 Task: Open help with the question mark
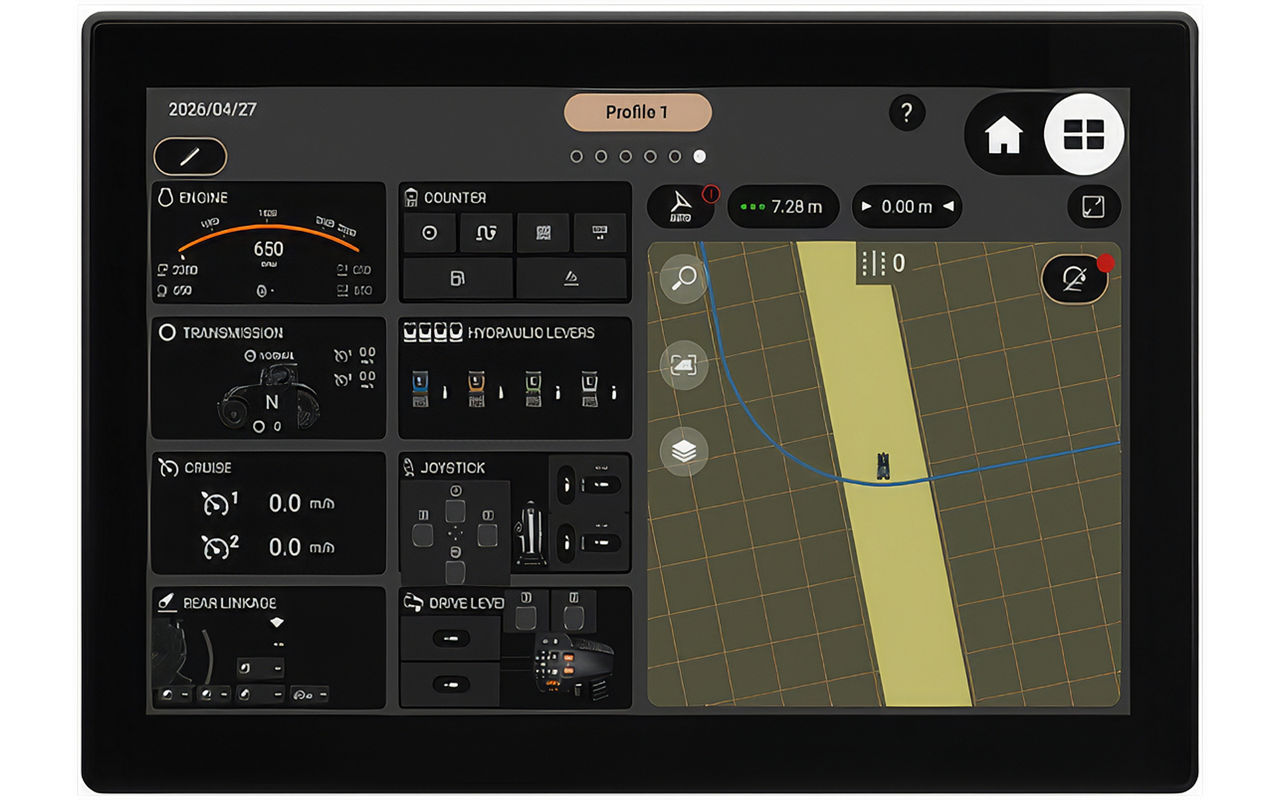(906, 113)
